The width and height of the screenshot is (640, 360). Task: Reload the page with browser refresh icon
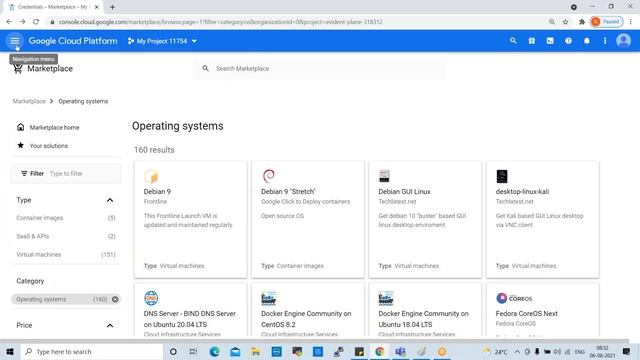[x=36, y=22]
